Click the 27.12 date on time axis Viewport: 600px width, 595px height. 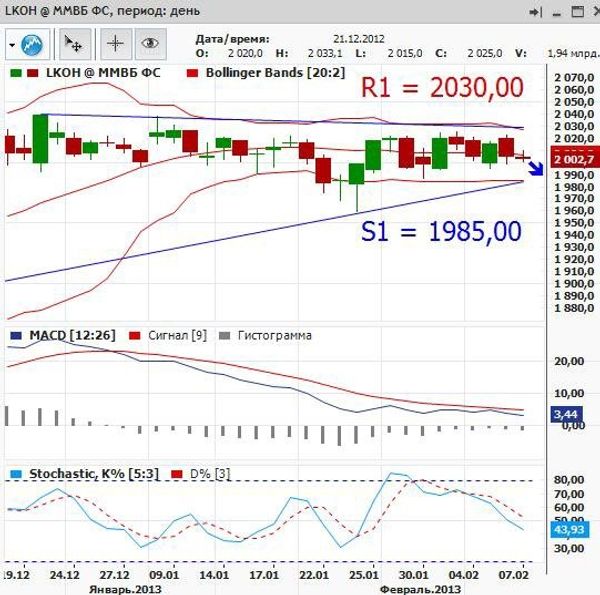114,575
